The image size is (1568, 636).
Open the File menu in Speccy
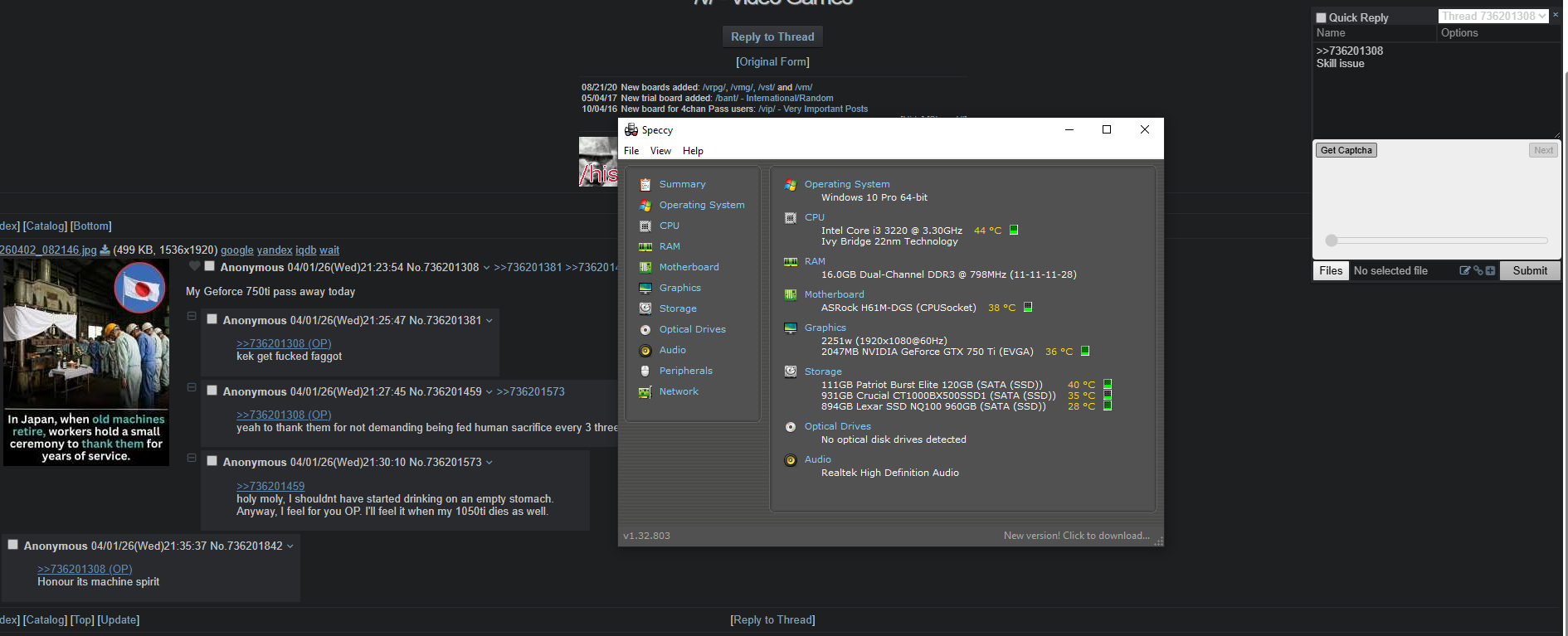[x=631, y=151]
